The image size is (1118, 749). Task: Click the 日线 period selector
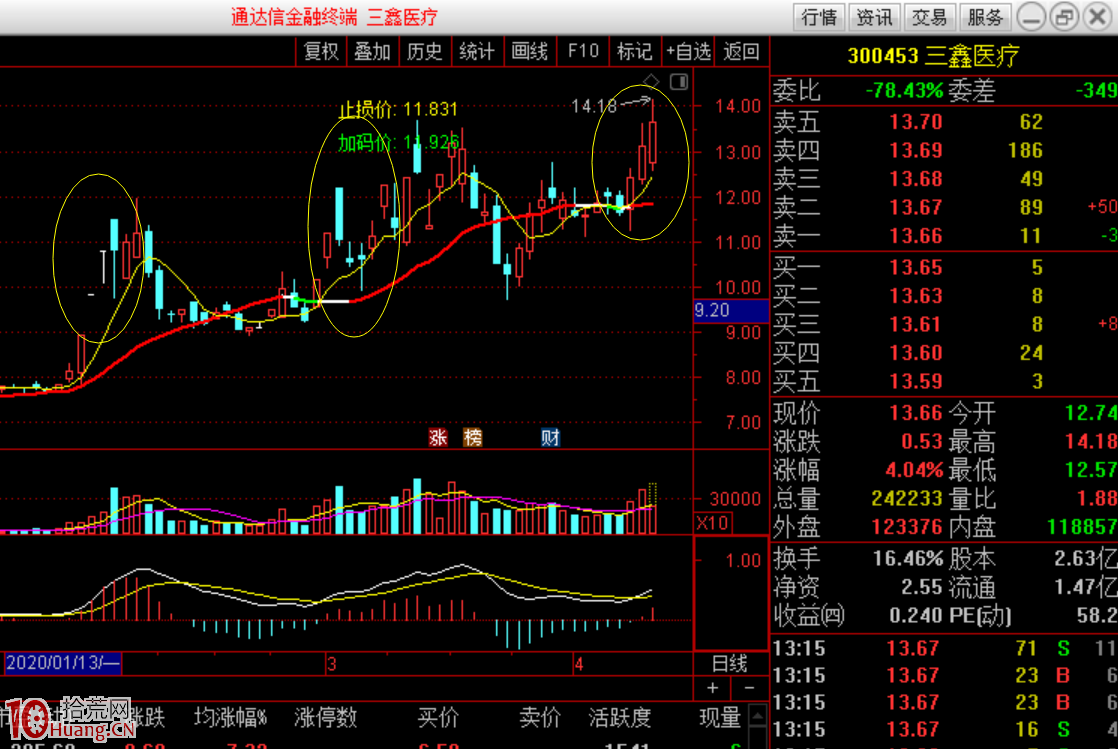point(730,663)
